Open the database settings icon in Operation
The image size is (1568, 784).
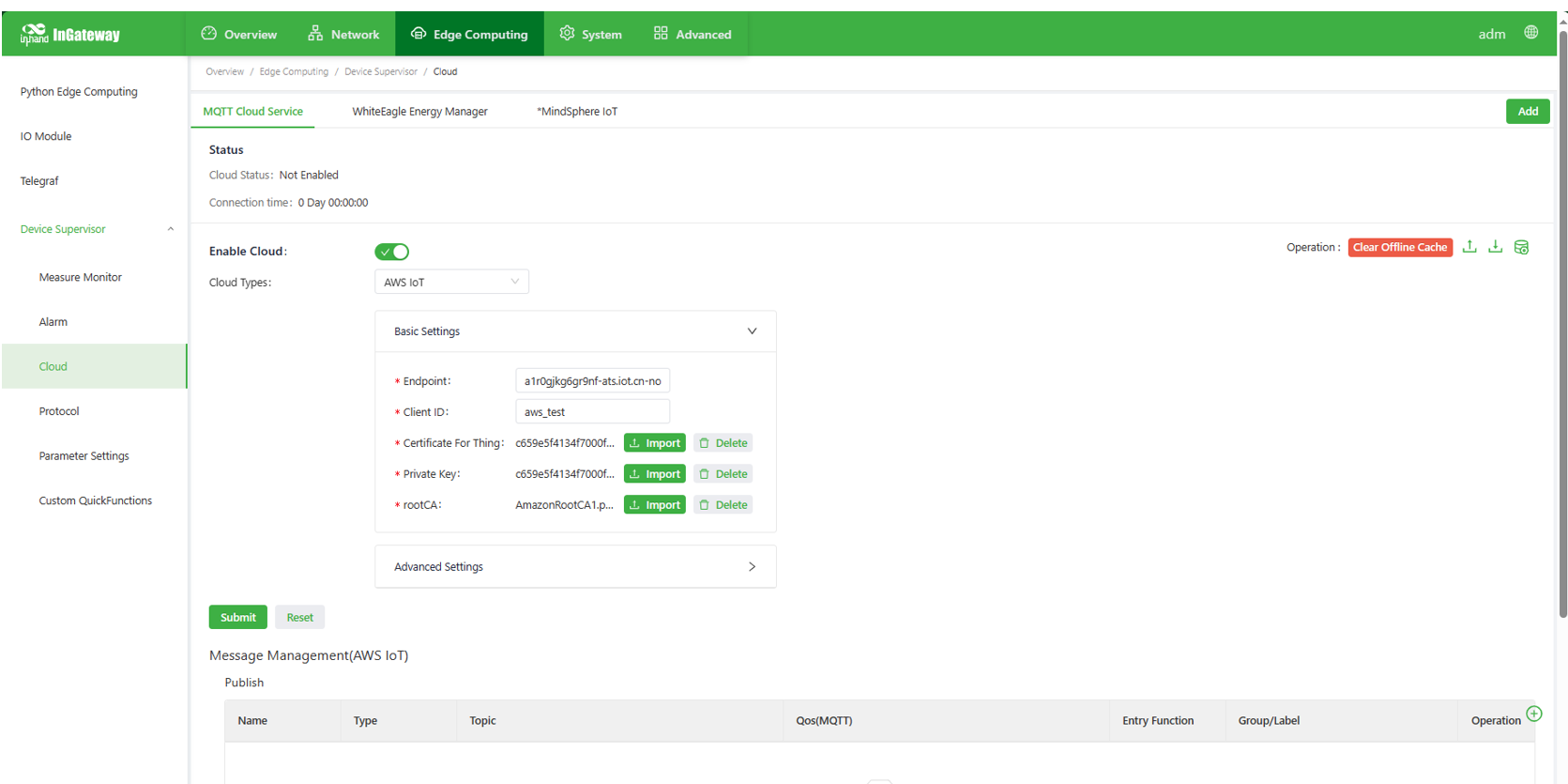tap(1521, 247)
